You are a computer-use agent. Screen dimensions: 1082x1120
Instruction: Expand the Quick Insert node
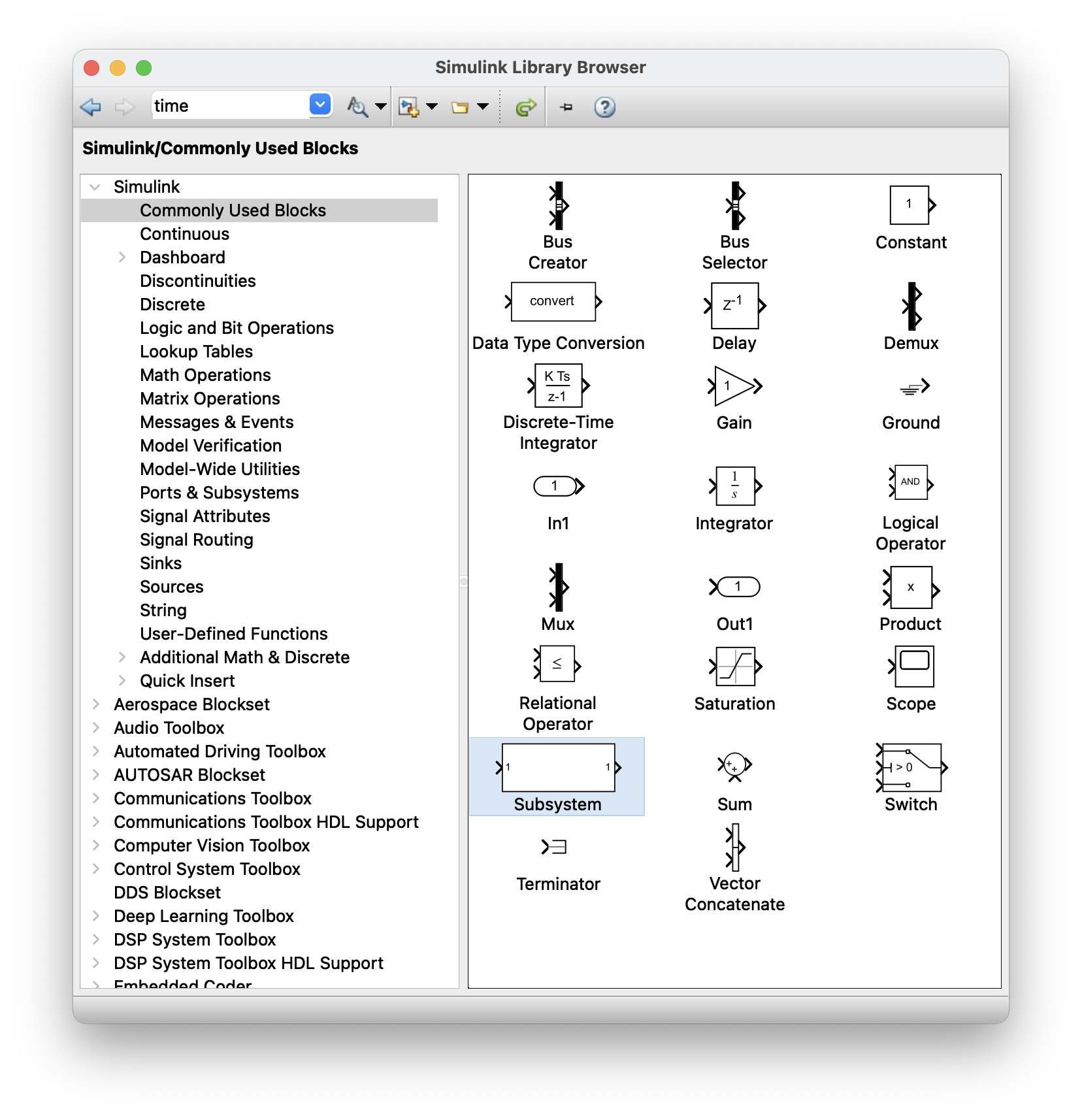[x=122, y=680]
